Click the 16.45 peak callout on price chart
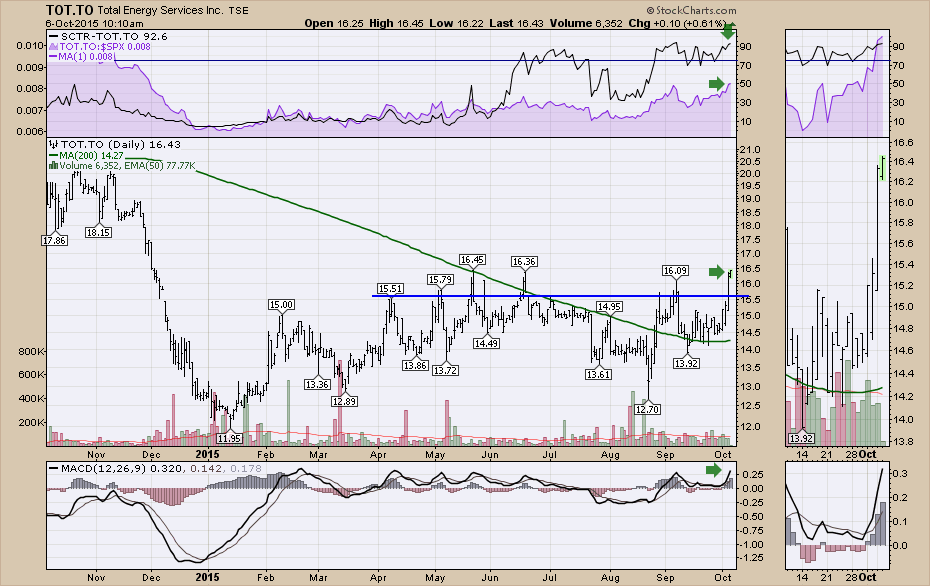 472,259
